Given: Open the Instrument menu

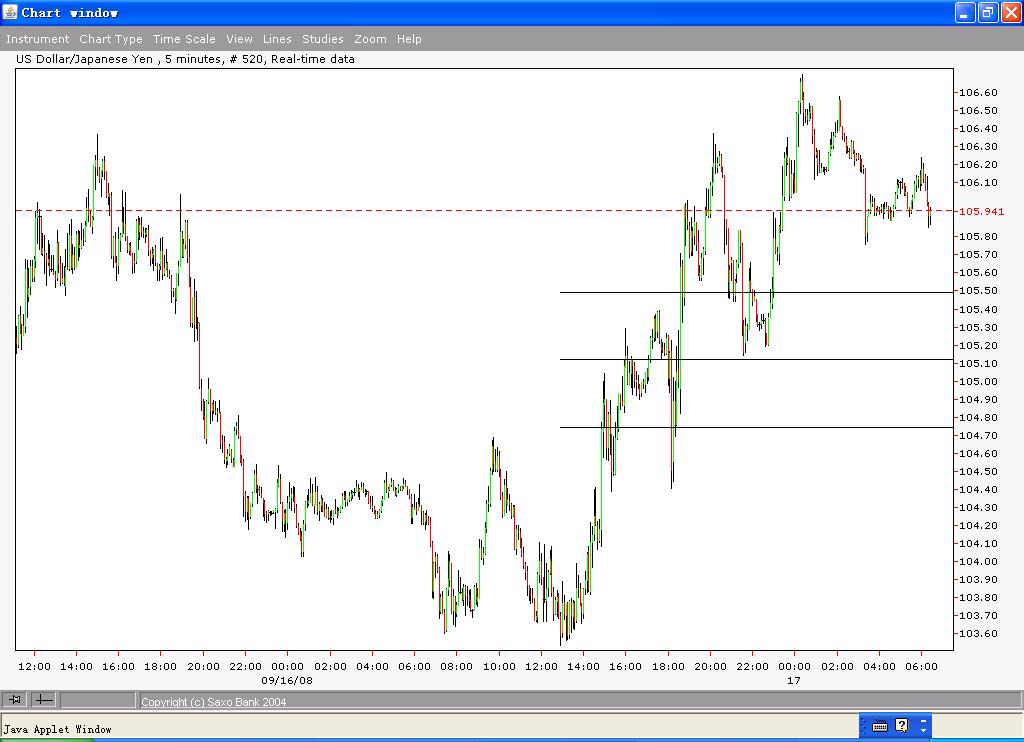Looking at the screenshot, I should (37, 39).
